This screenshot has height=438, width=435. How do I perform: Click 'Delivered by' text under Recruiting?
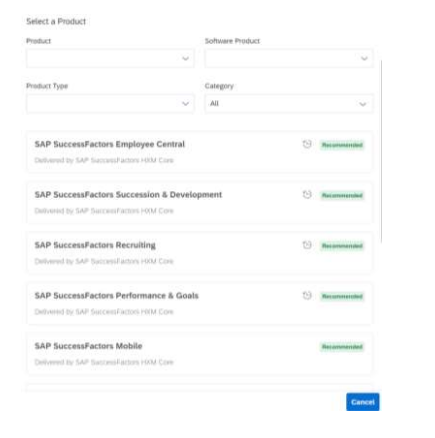104,261
